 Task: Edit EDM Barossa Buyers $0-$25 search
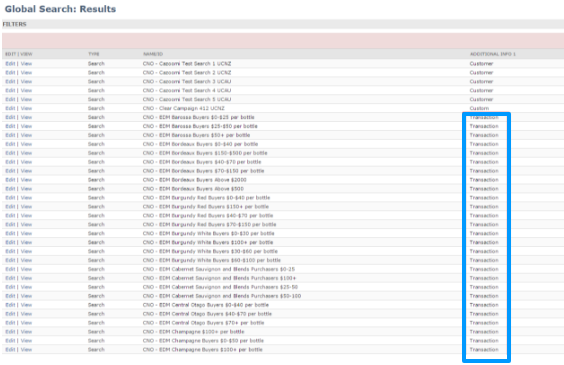click(10, 117)
